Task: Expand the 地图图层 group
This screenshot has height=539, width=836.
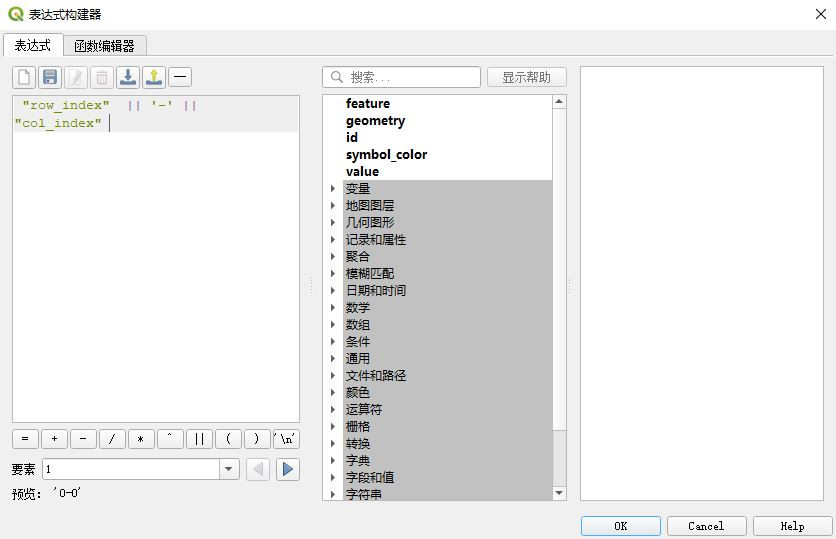Action: [x=333, y=206]
